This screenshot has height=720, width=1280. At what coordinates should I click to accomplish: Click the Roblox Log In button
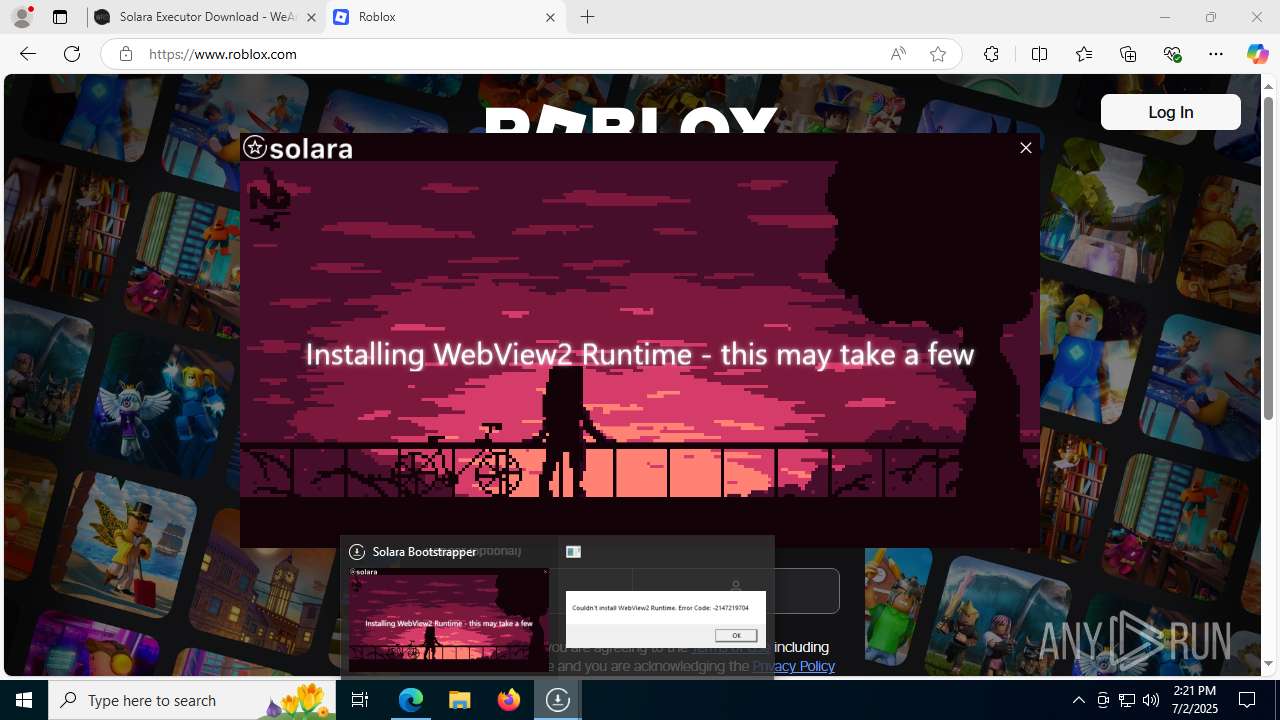click(1170, 112)
